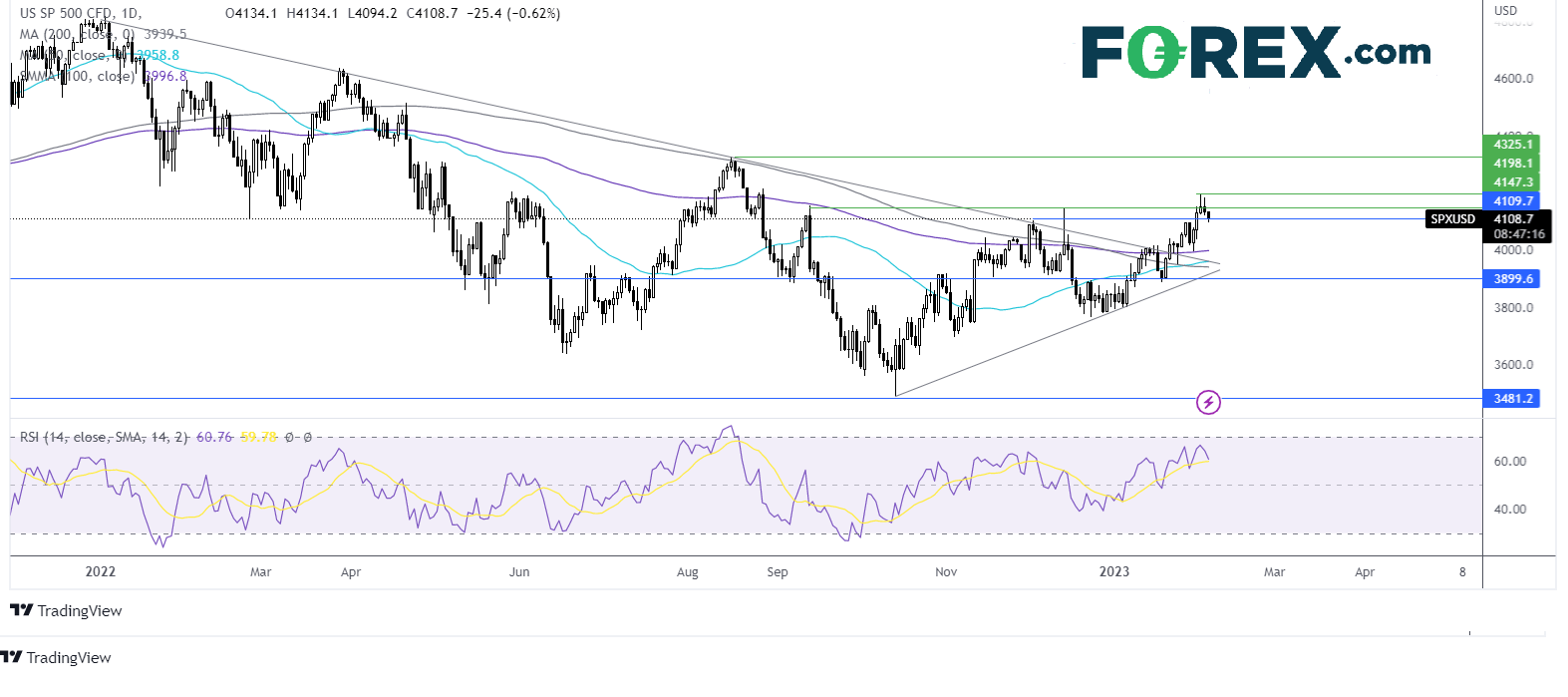
Task: Click the 3600.0 price axis tick
Action: [1513, 365]
